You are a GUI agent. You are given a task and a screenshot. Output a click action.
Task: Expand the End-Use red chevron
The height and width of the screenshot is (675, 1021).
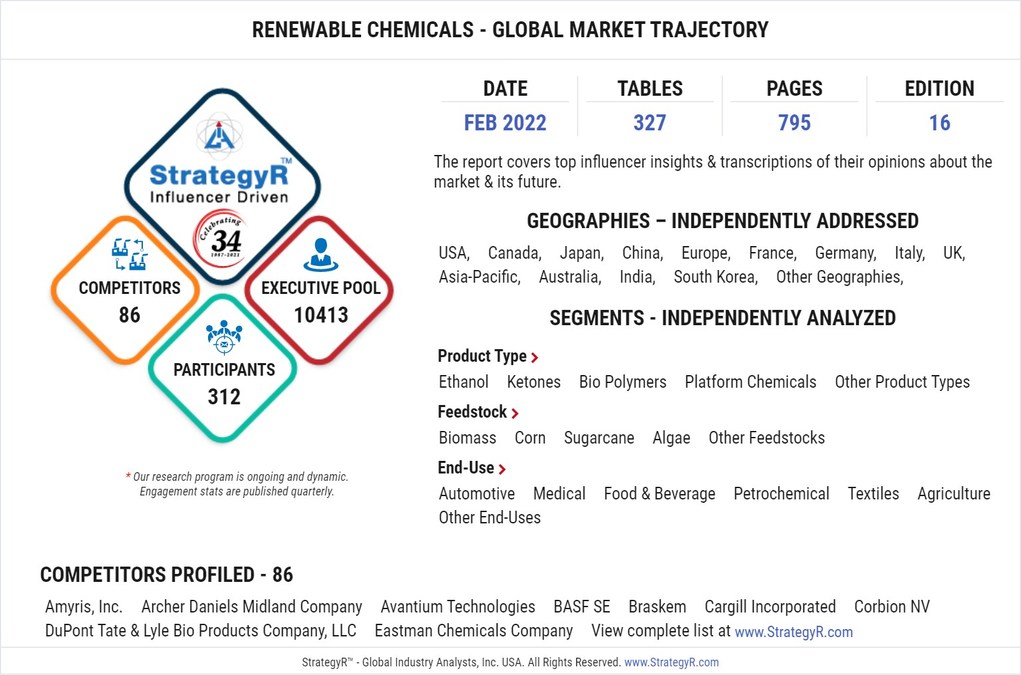tap(502, 469)
